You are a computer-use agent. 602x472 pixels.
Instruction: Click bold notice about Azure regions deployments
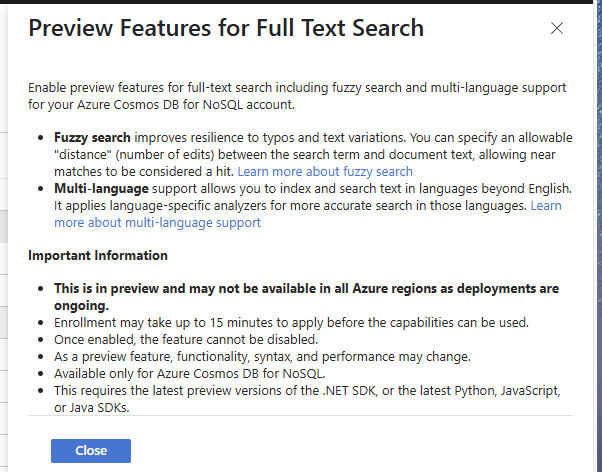click(306, 296)
